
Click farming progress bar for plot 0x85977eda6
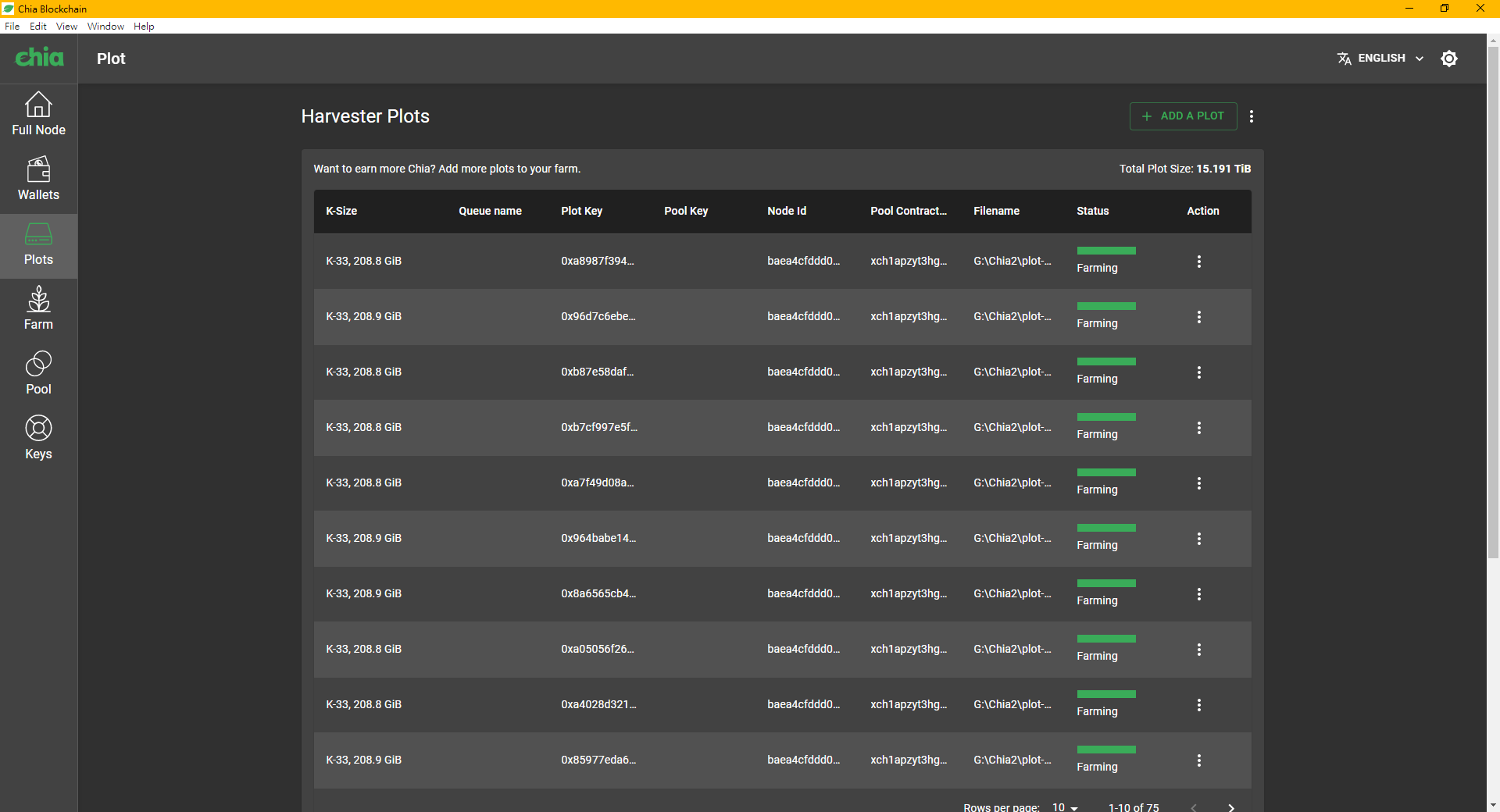[x=1106, y=750]
